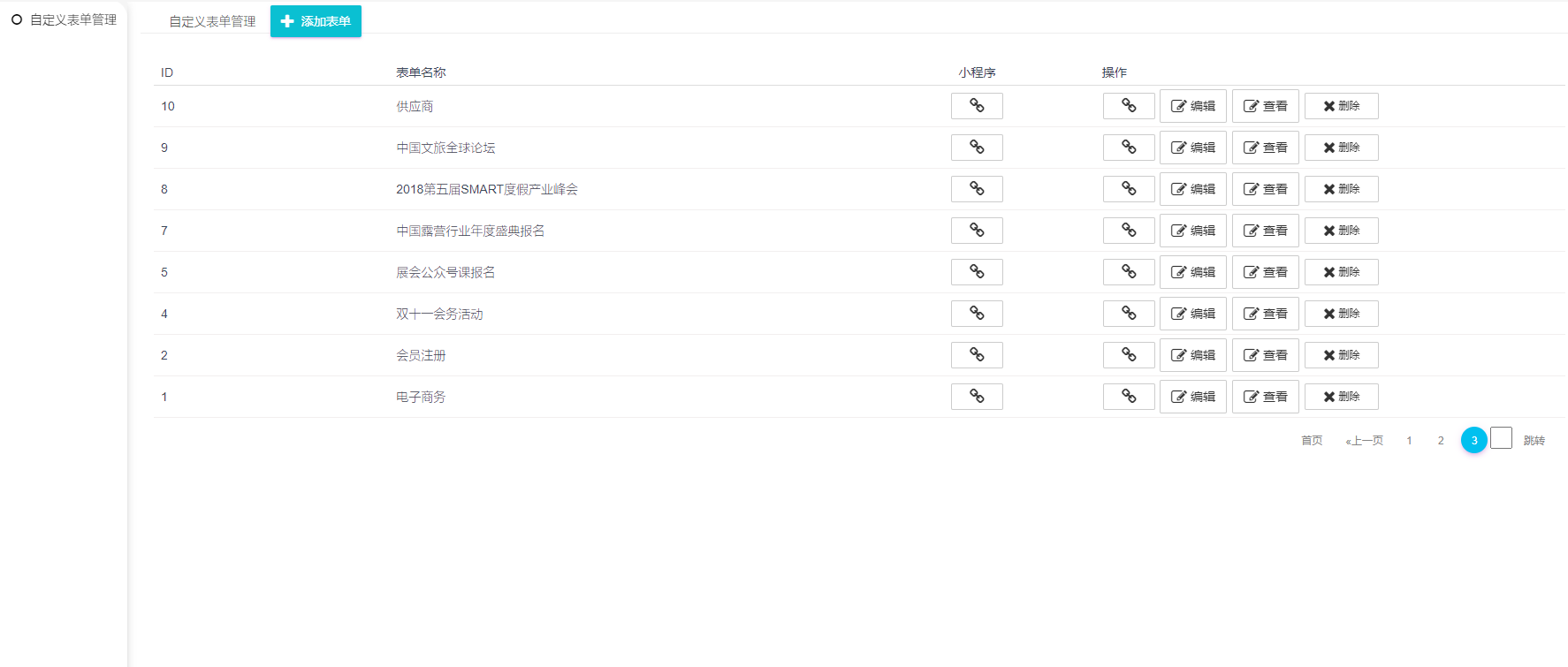This screenshot has width=1568, height=667.
Task: Add a new form with 添加表单 button
Action: [x=316, y=21]
